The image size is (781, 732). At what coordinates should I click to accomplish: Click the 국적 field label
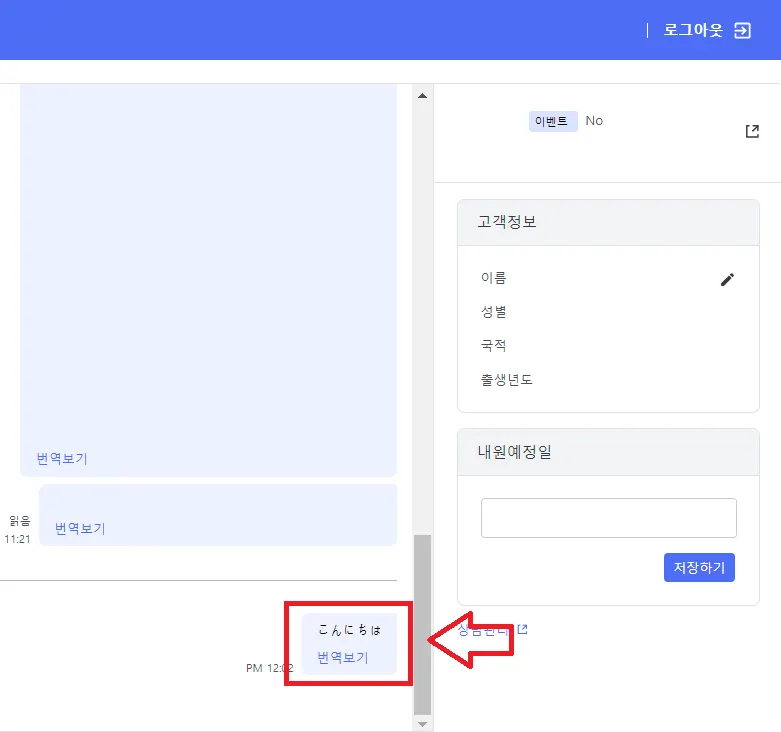(x=494, y=345)
